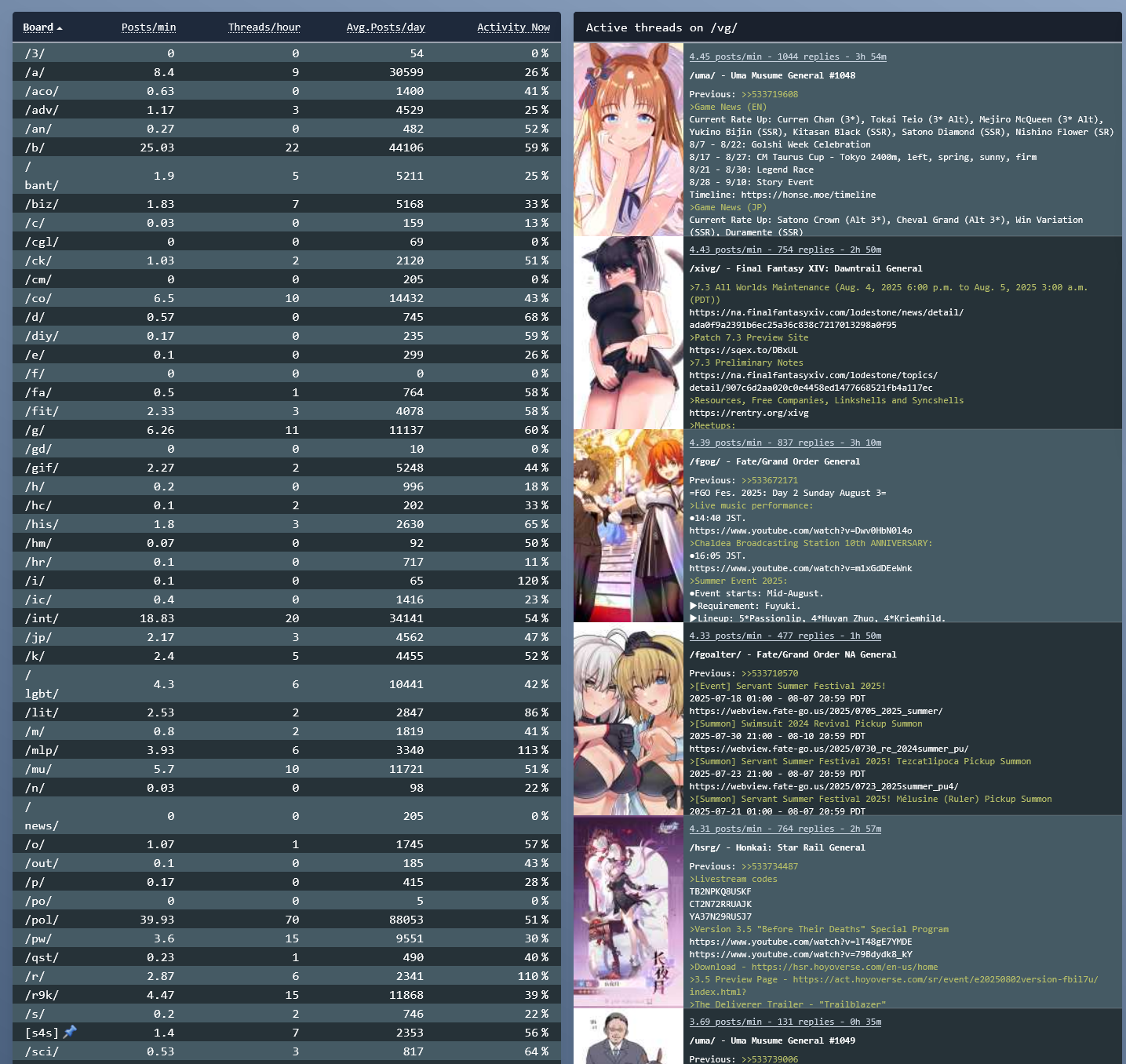Click the 120% activity value for /i/
The image size is (1126, 1064).
[533, 581]
